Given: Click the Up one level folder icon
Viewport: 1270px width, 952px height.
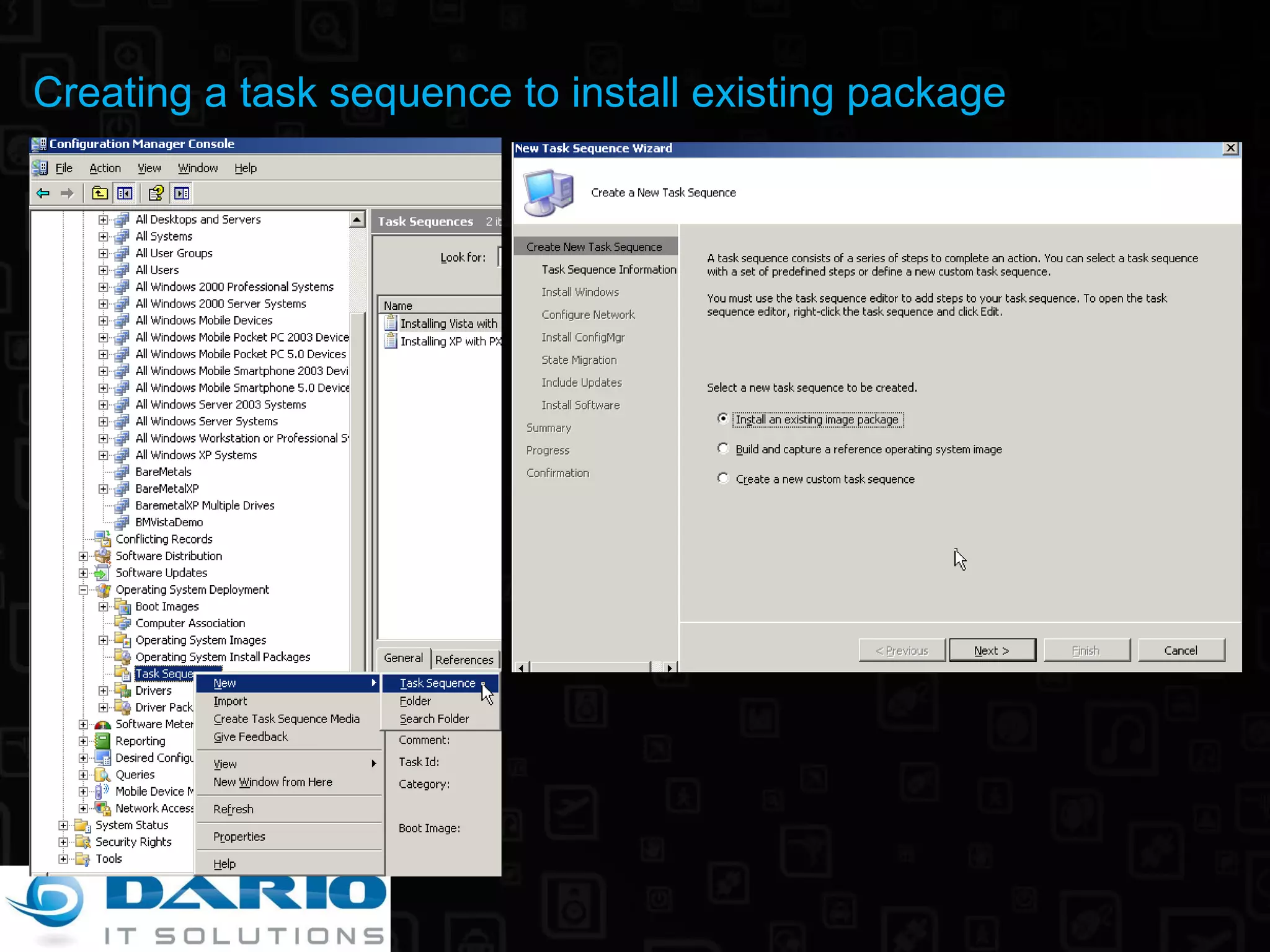Looking at the screenshot, I should [99, 193].
